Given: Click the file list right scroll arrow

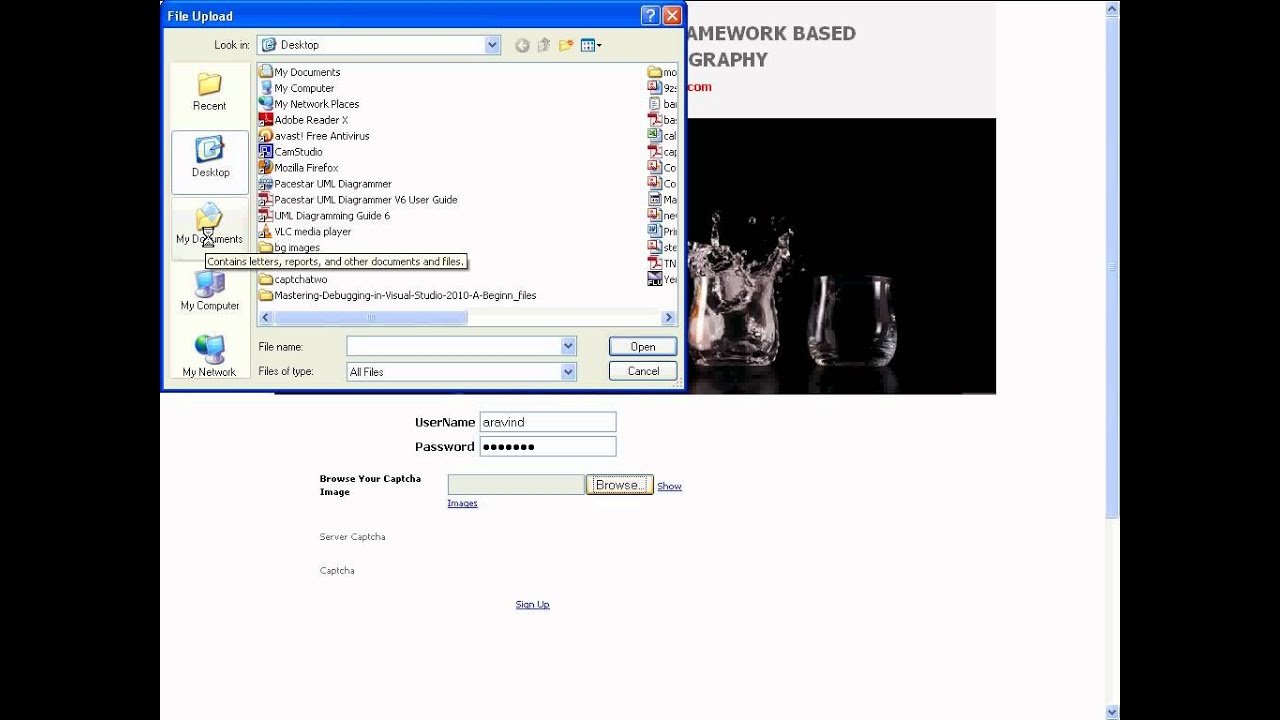Looking at the screenshot, I should (x=669, y=318).
